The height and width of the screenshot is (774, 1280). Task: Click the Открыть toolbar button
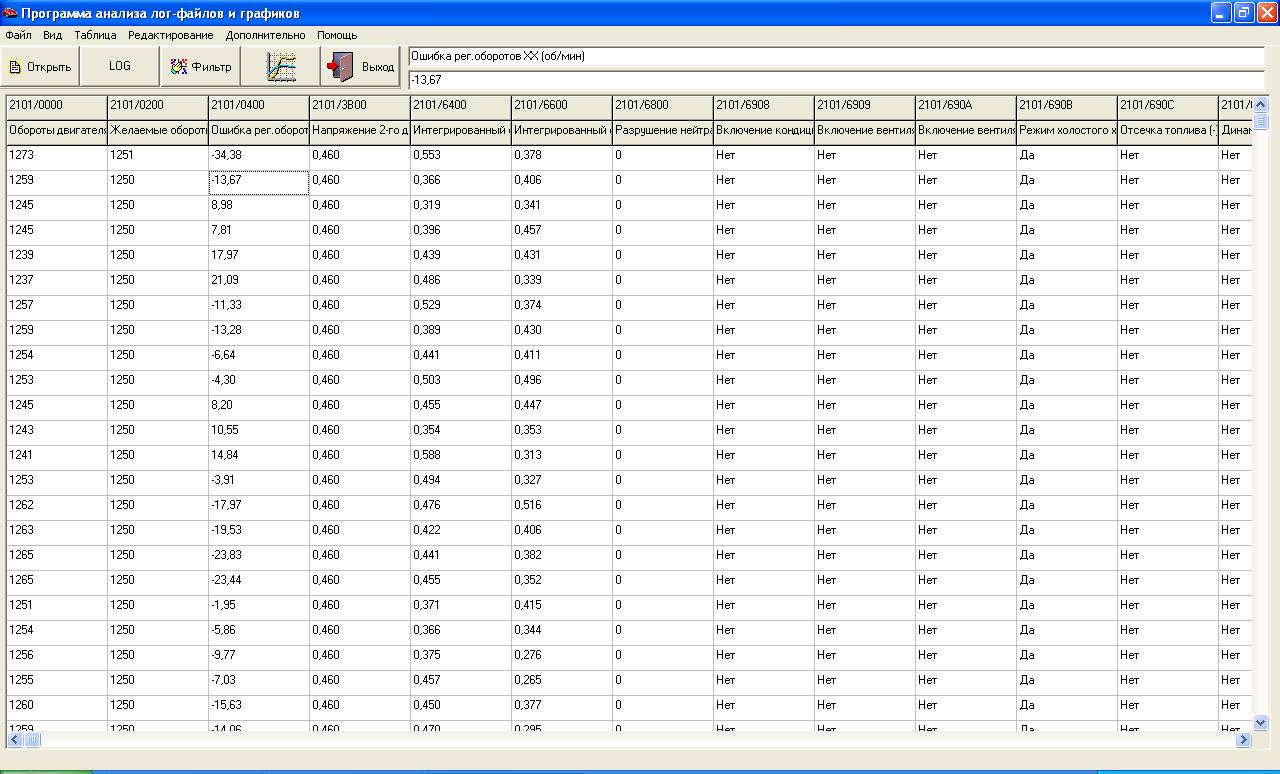40,67
